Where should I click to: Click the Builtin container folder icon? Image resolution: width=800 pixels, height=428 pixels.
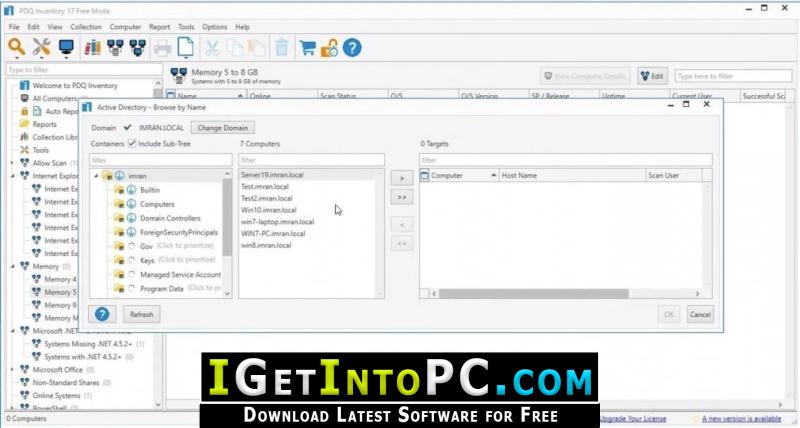point(119,190)
